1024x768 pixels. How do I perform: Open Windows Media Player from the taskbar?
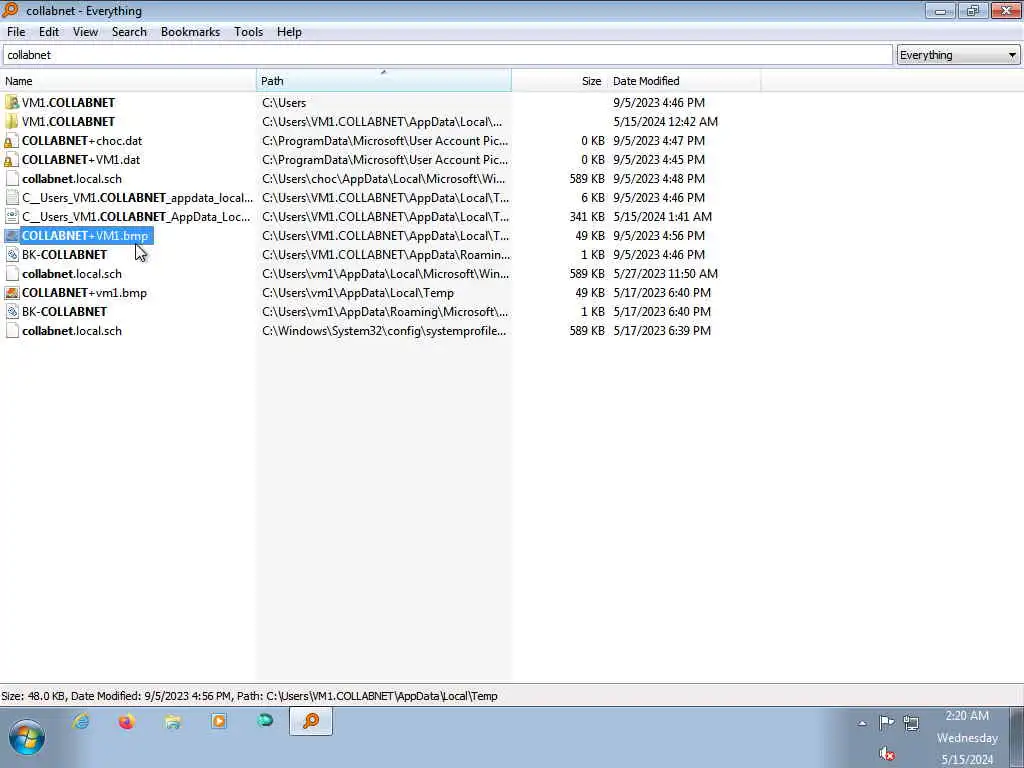pos(219,721)
